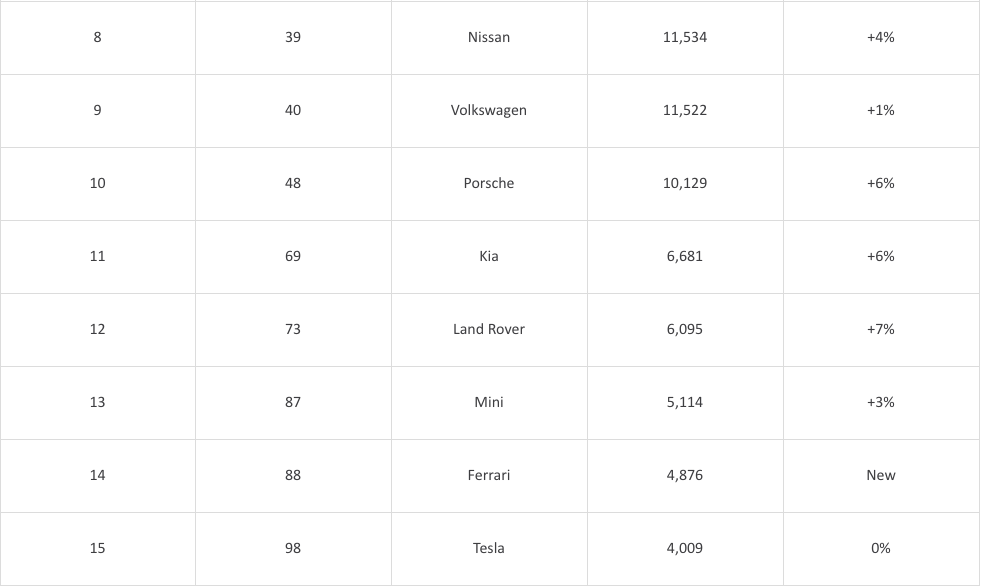
Task: Click the 6,095 value for Land Rover
Action: [684, 329]
